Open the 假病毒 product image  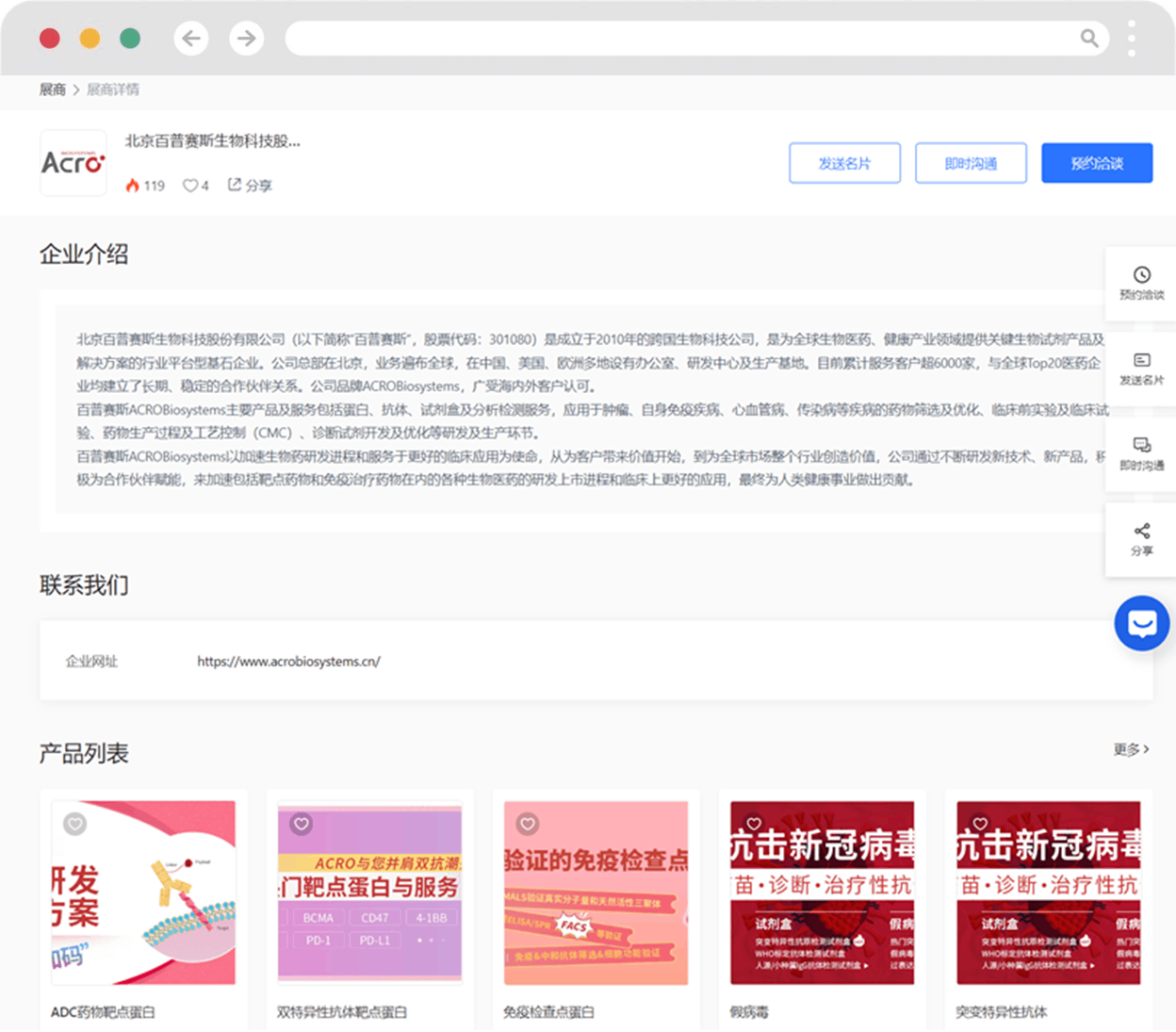point(822,893)
